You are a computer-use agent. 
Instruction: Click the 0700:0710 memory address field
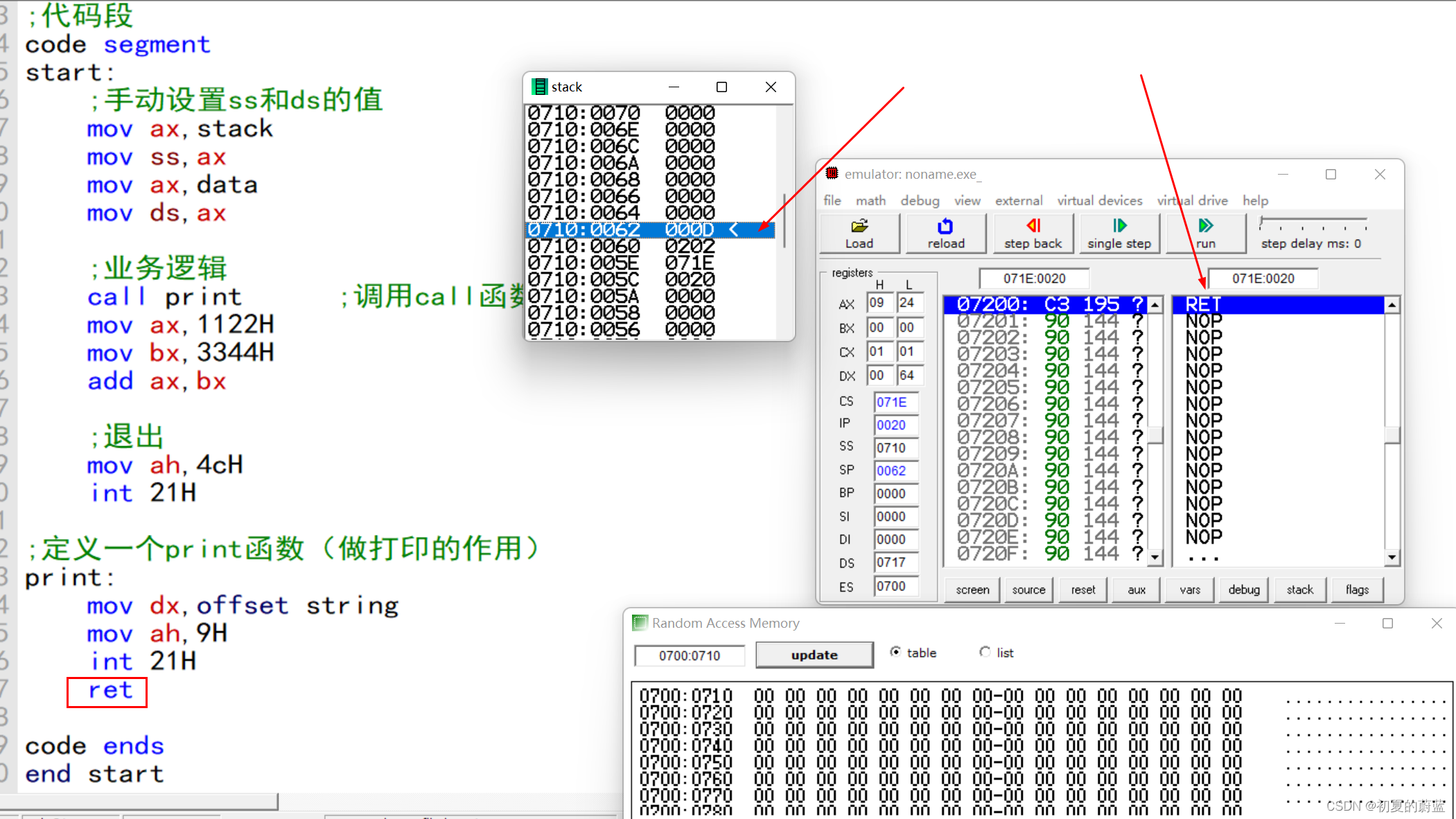pos(689,655)
